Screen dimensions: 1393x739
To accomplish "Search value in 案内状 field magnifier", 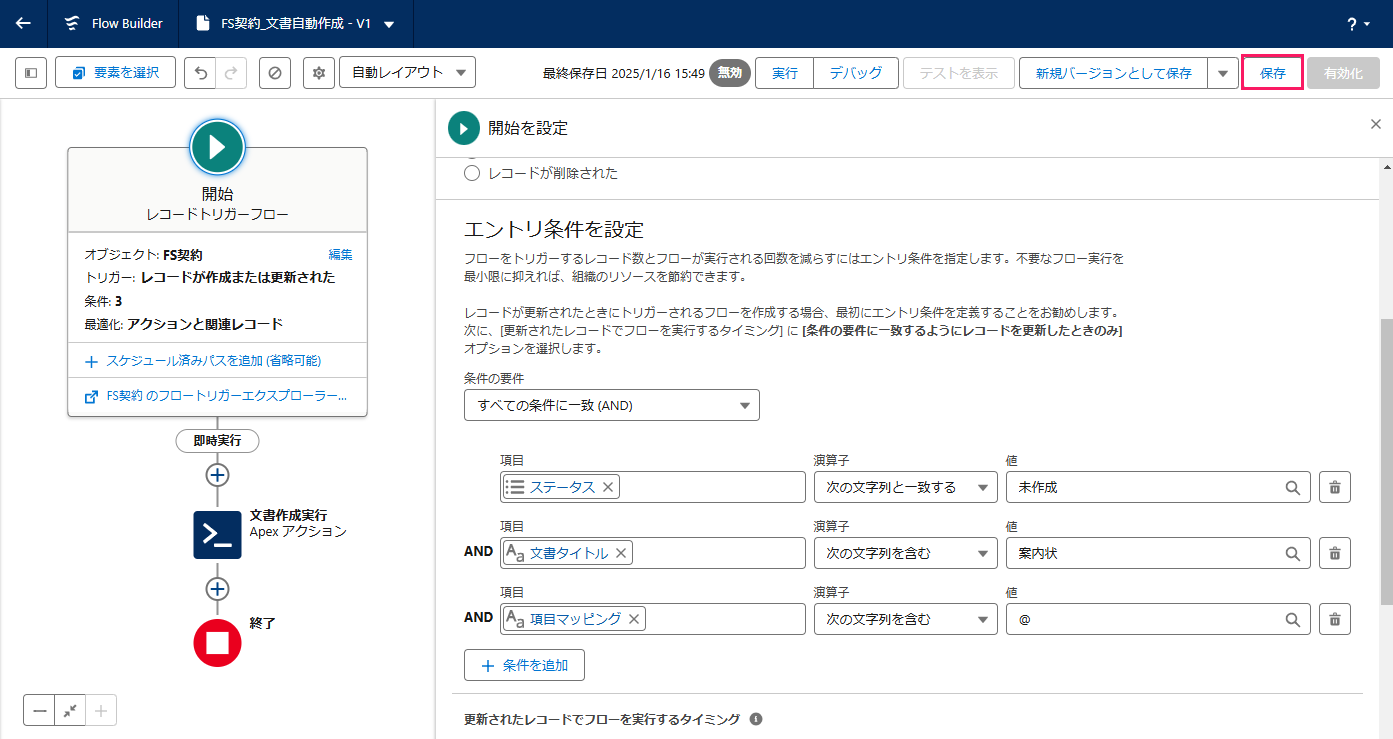I will (x=1292, y=553).
